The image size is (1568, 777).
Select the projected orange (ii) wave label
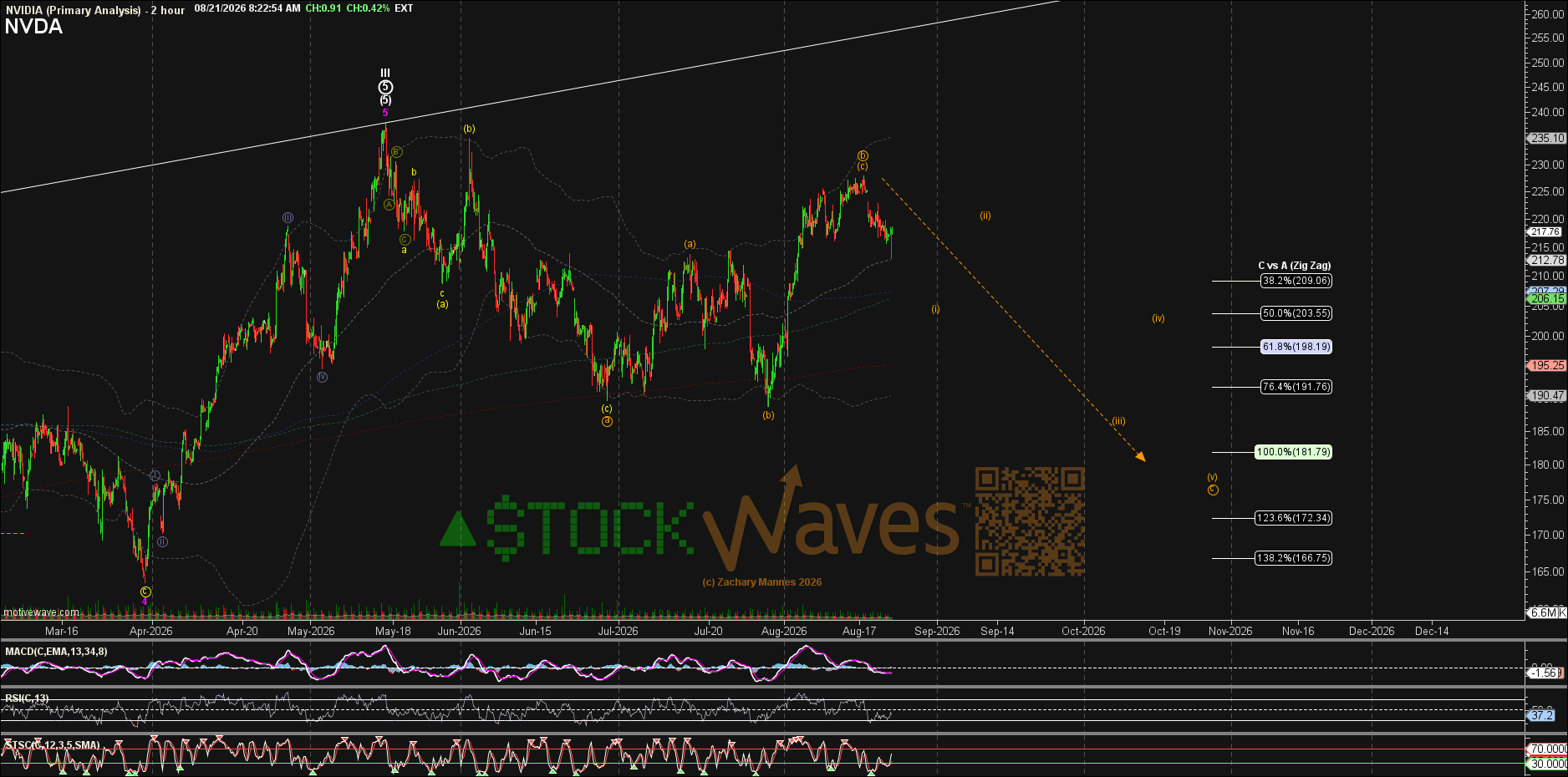pyautogui.click(x=985, y=216)
